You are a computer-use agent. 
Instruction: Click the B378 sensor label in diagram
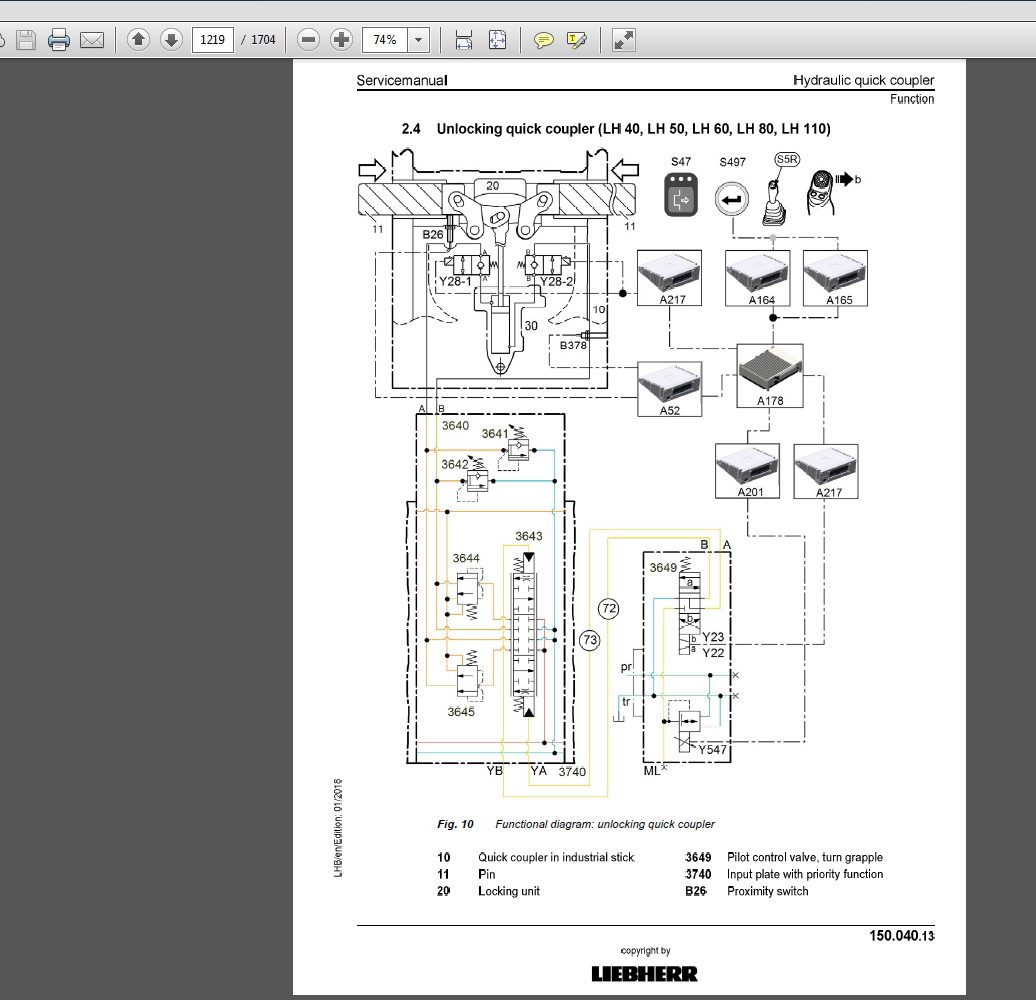tap(573, 345)
